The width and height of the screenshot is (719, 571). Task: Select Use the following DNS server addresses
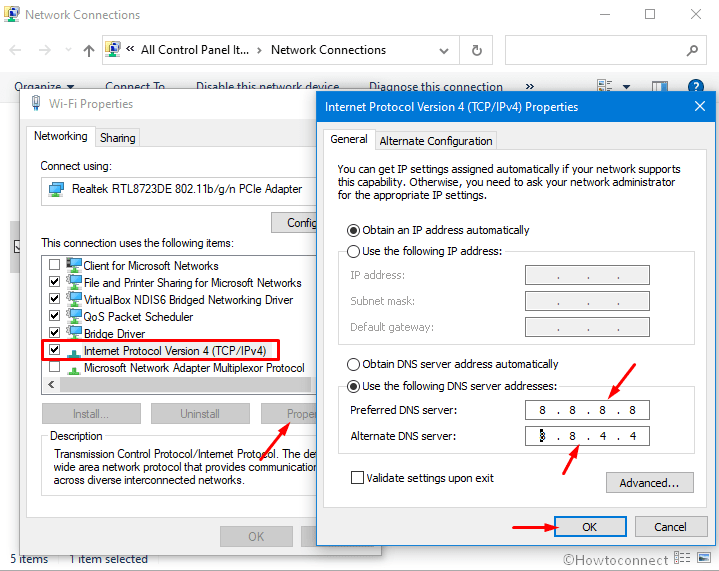click(452, 386)
